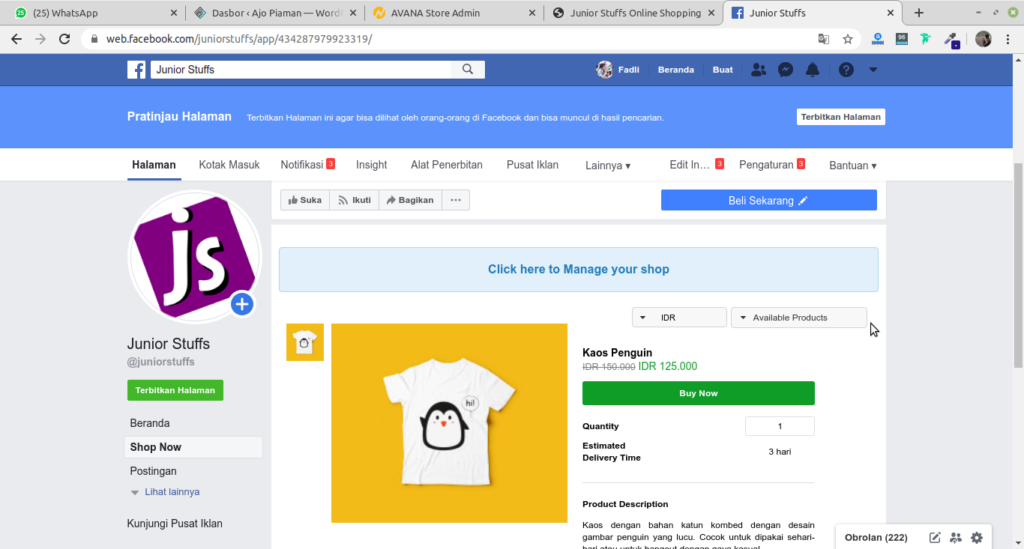The width and height of the screenshot is (1024, 549).
Task: Click green Buy Now button
Action: click(698, 394)
